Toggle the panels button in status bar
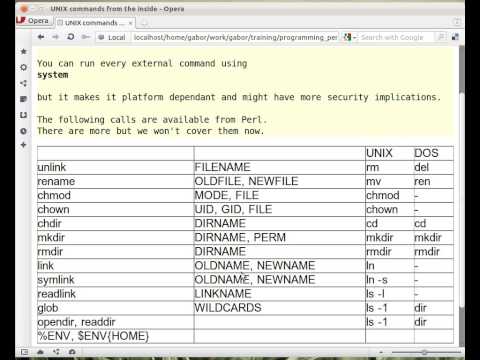 (25, 352)
